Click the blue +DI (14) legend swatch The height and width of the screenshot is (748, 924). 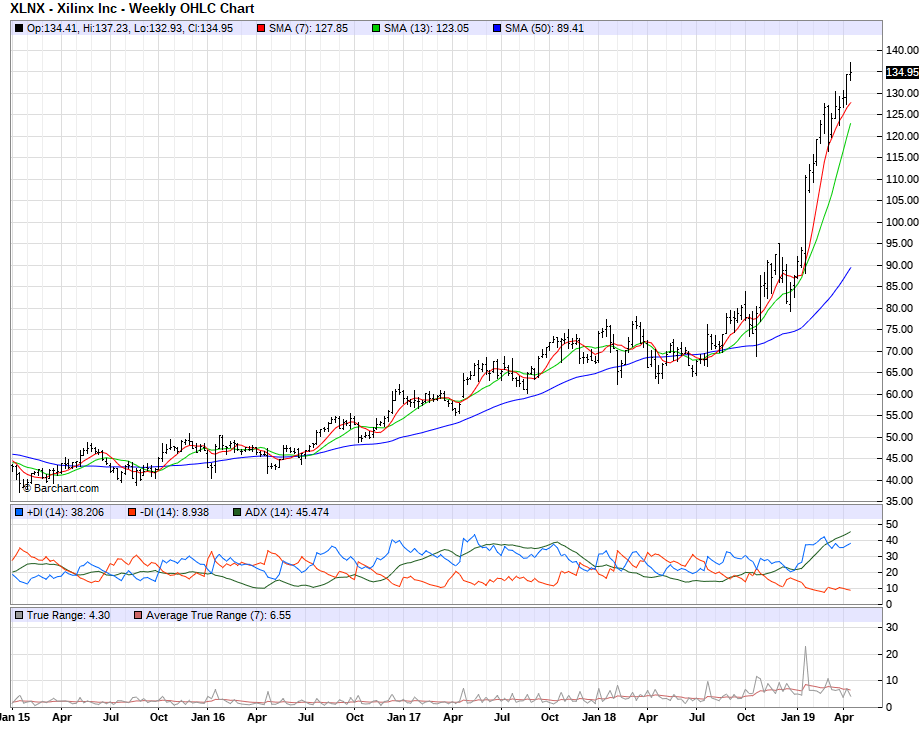(19, 512)
